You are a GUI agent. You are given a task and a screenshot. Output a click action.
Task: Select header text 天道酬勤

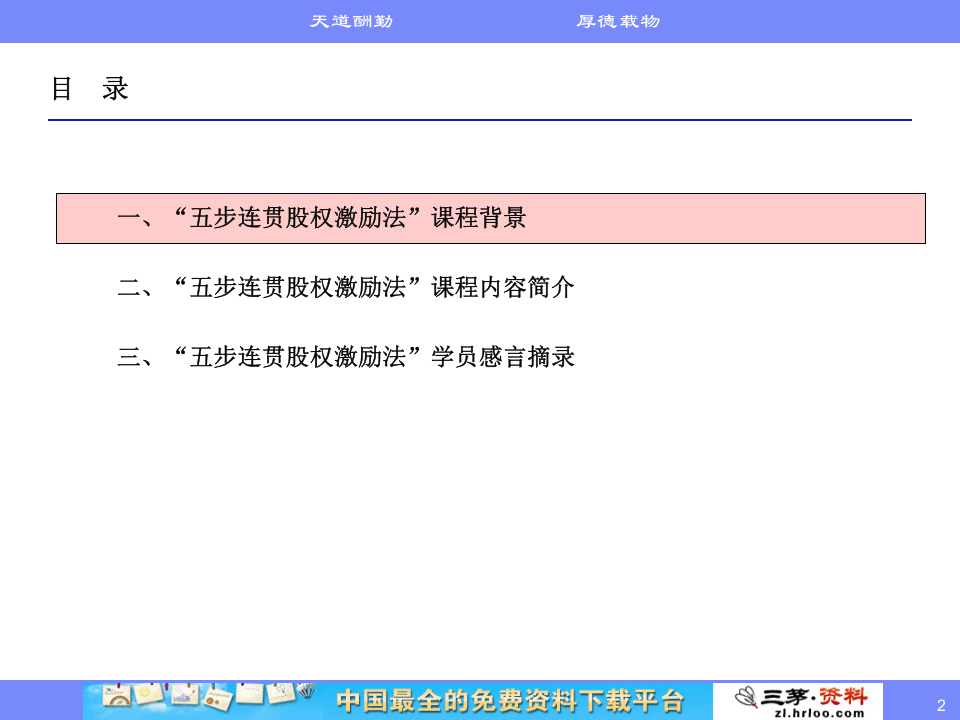tap(351, 21)
